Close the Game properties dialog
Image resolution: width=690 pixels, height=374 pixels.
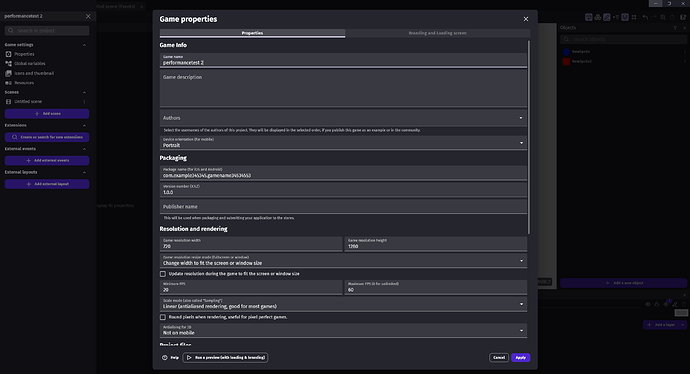525,19
